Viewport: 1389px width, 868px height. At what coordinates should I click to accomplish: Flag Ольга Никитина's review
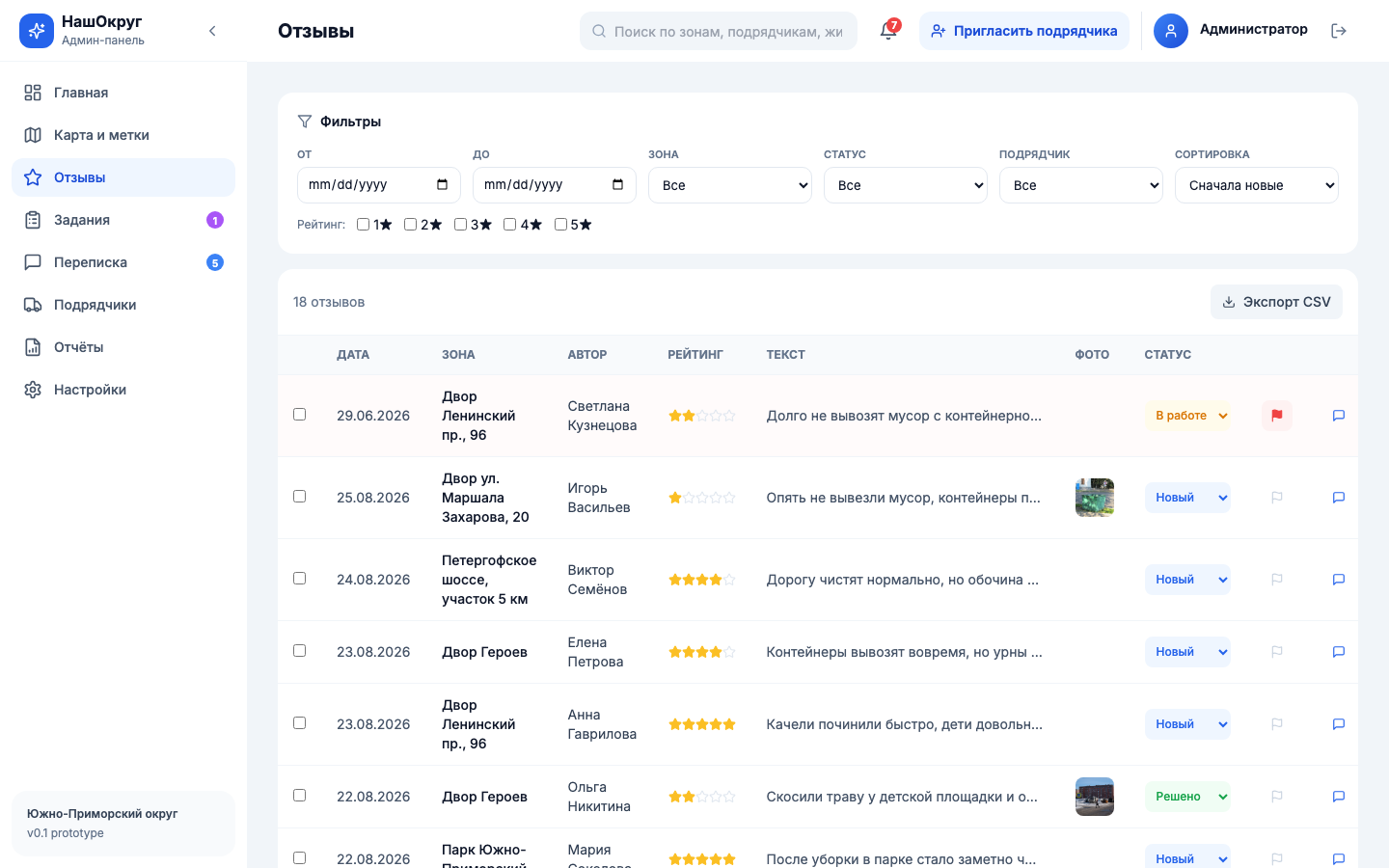click(x=1277, y=797)
